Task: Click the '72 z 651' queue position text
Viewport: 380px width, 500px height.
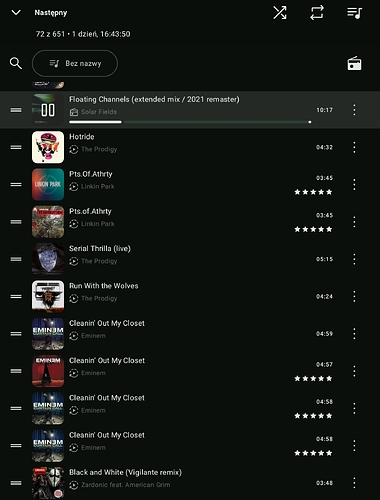Action: point(50,34)
